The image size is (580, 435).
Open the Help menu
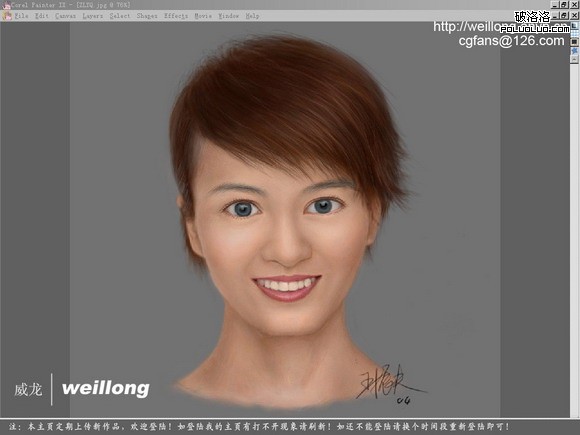[x=252, y=16]
